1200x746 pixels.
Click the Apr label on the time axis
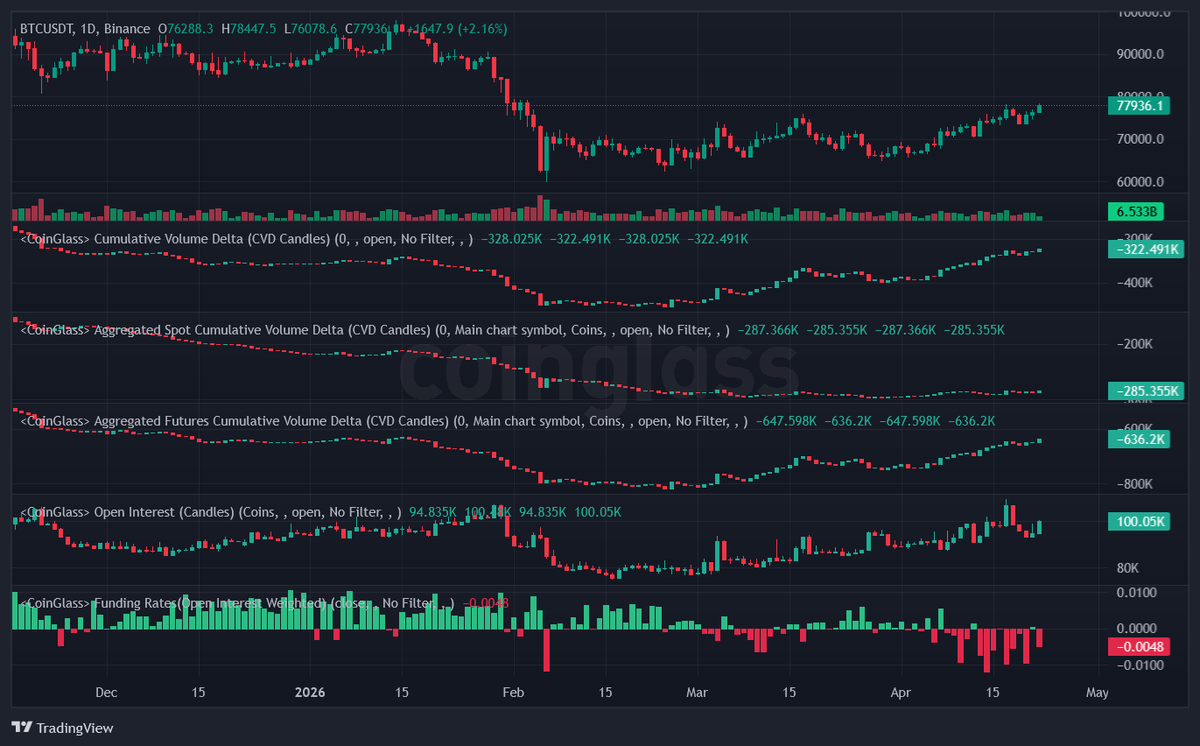tap(901, 692)
